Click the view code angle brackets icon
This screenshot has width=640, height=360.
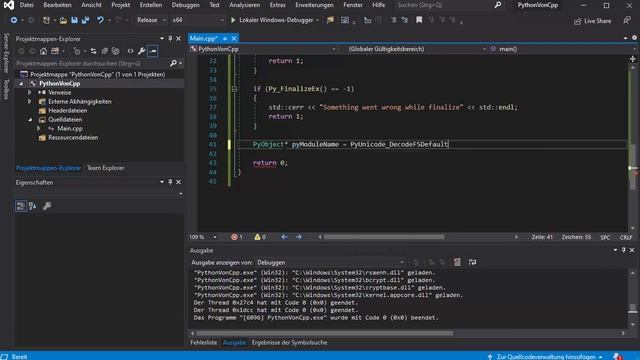tap(130, 51)
